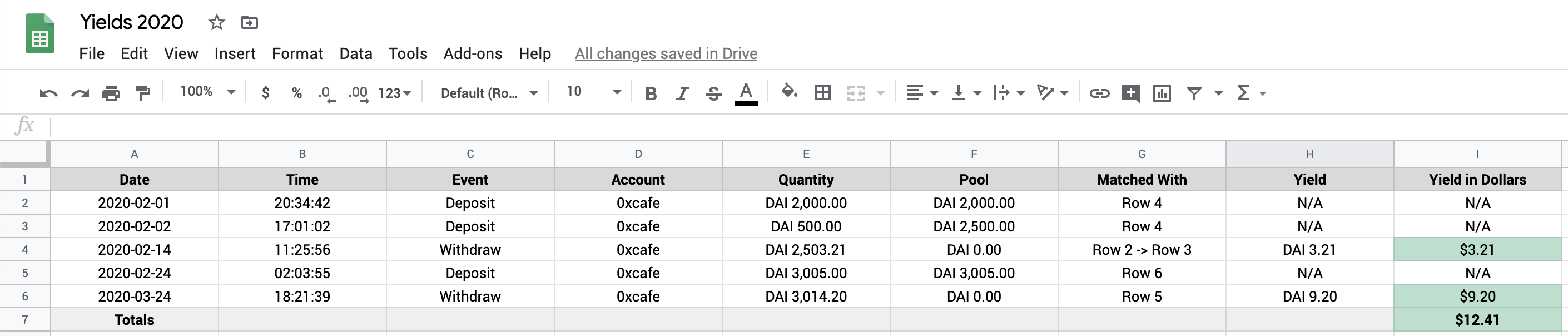The width and height of the screenshot is (1568, 336).
Task: Click the undo arrow icon
Action: pos(48,93)
